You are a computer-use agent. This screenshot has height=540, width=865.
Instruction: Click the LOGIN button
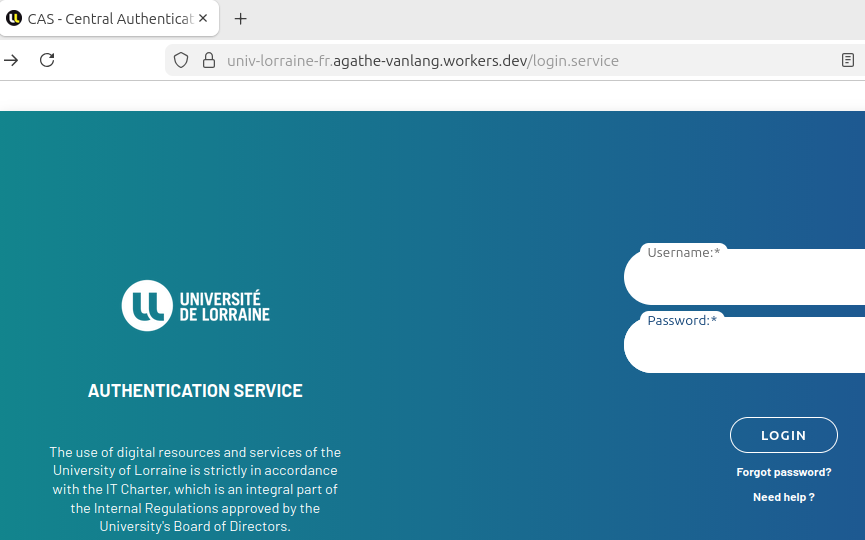[783, 435]
